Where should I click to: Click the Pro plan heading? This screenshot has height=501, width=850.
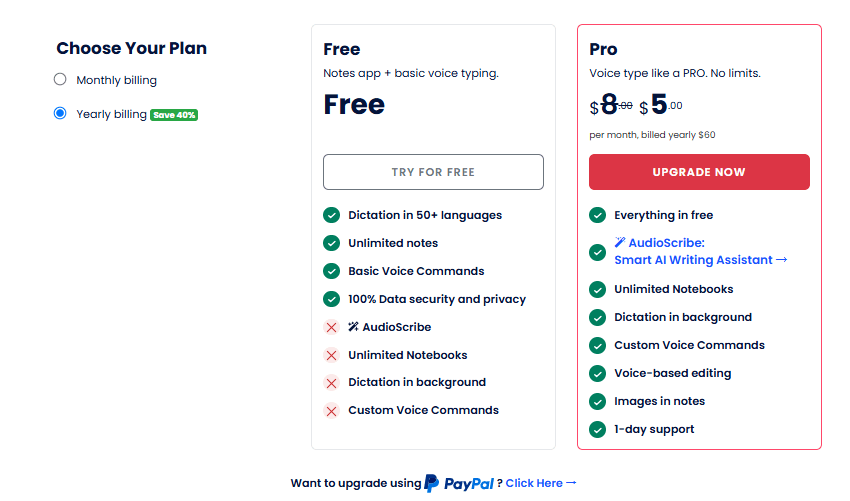[603, 49]
